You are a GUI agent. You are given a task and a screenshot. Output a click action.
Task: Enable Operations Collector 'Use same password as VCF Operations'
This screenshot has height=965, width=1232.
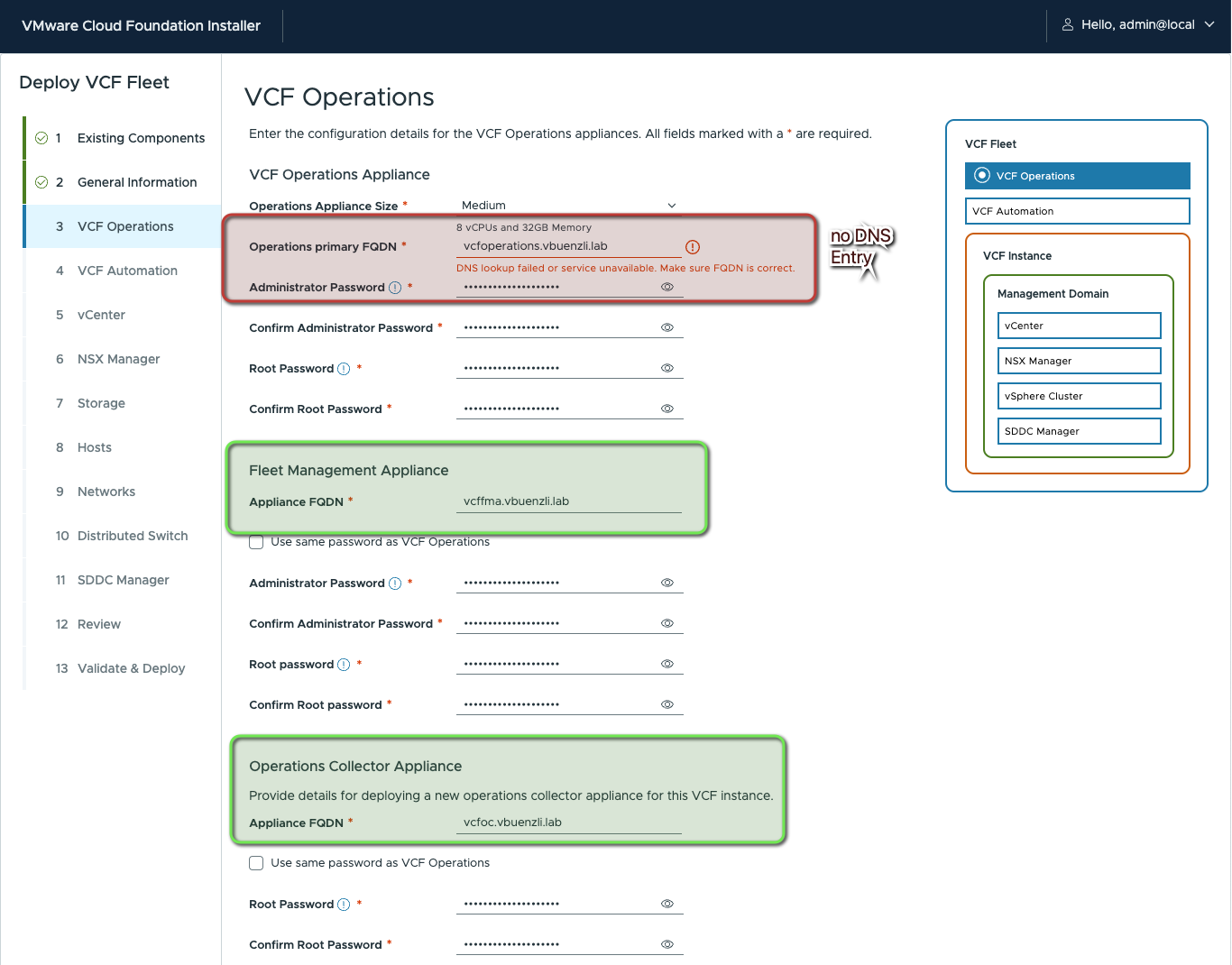256,863
